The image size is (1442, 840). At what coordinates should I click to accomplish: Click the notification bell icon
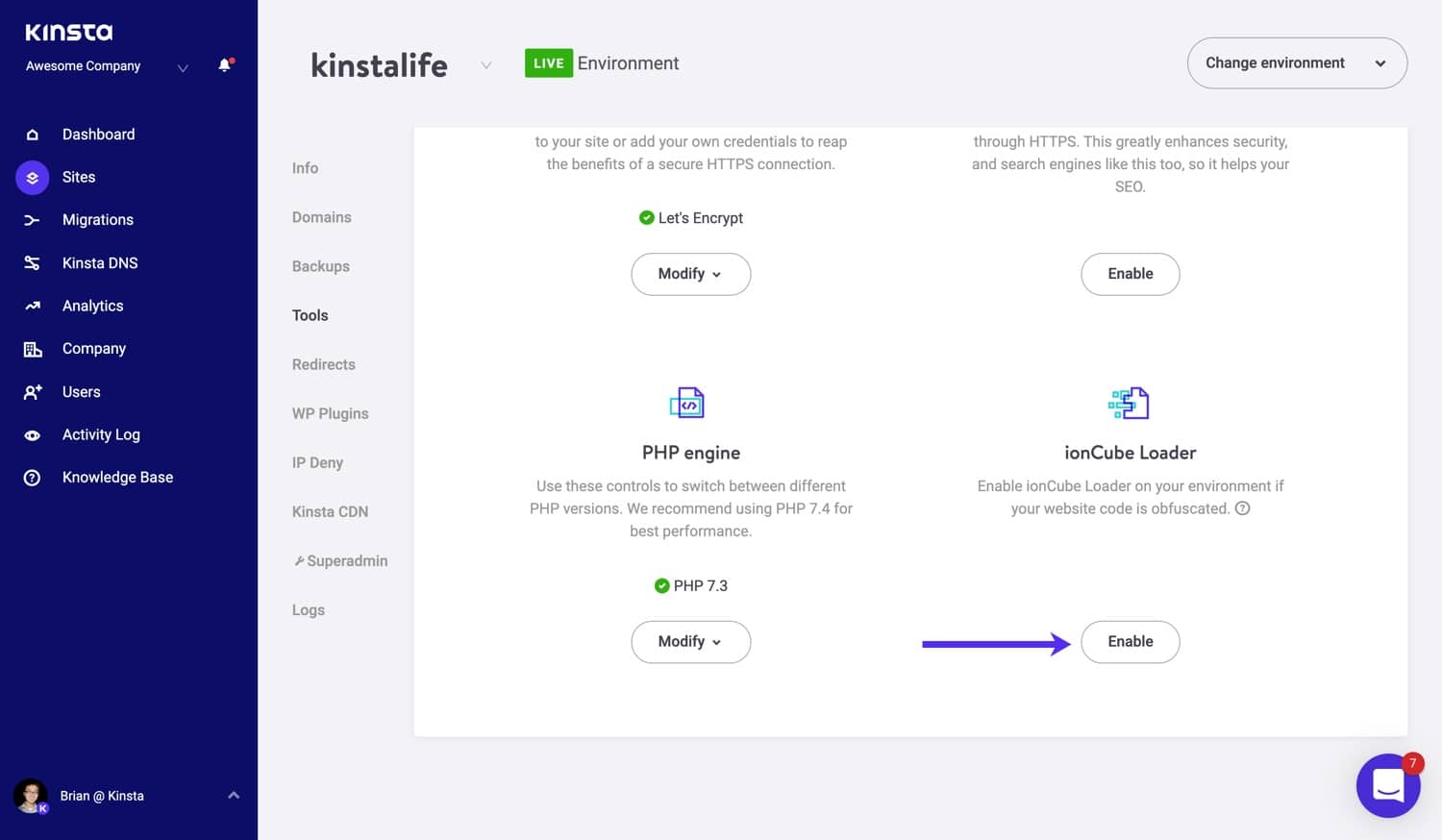224,65
